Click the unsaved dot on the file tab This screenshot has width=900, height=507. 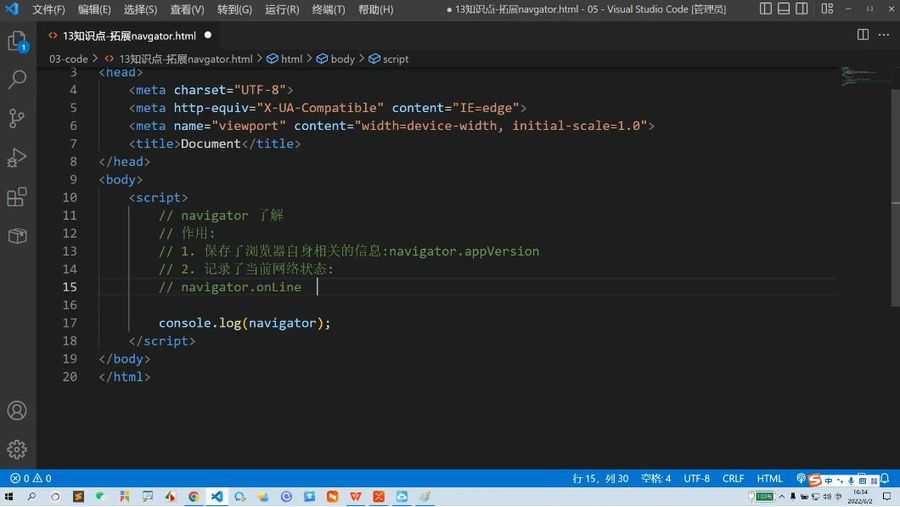tap(208, 35)
